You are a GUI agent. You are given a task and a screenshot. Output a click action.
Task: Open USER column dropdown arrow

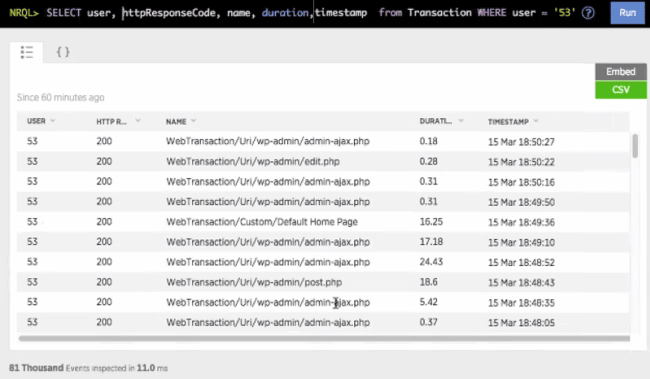53,121
